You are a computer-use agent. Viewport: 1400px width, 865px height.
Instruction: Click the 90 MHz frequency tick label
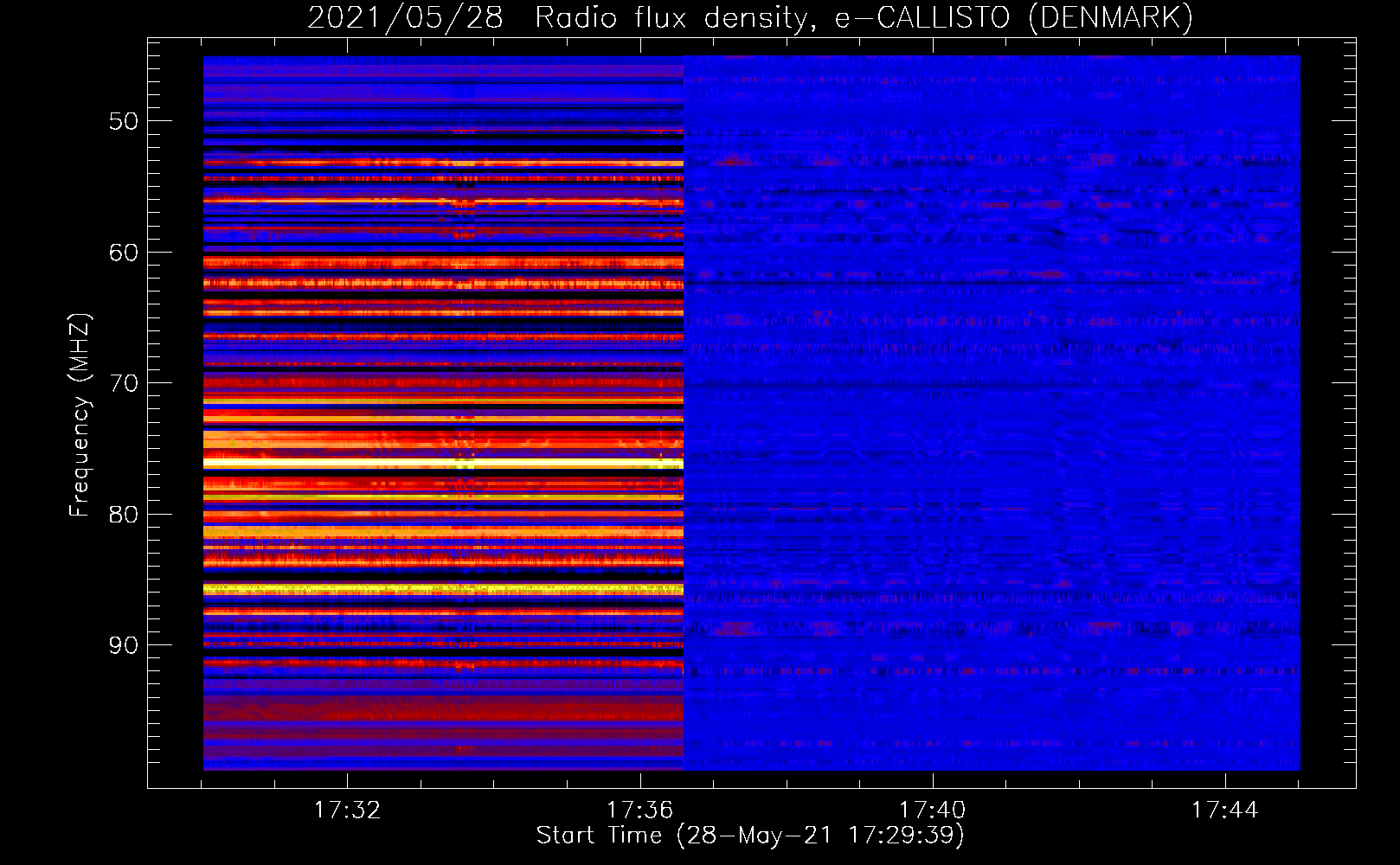tap(124, 645)
